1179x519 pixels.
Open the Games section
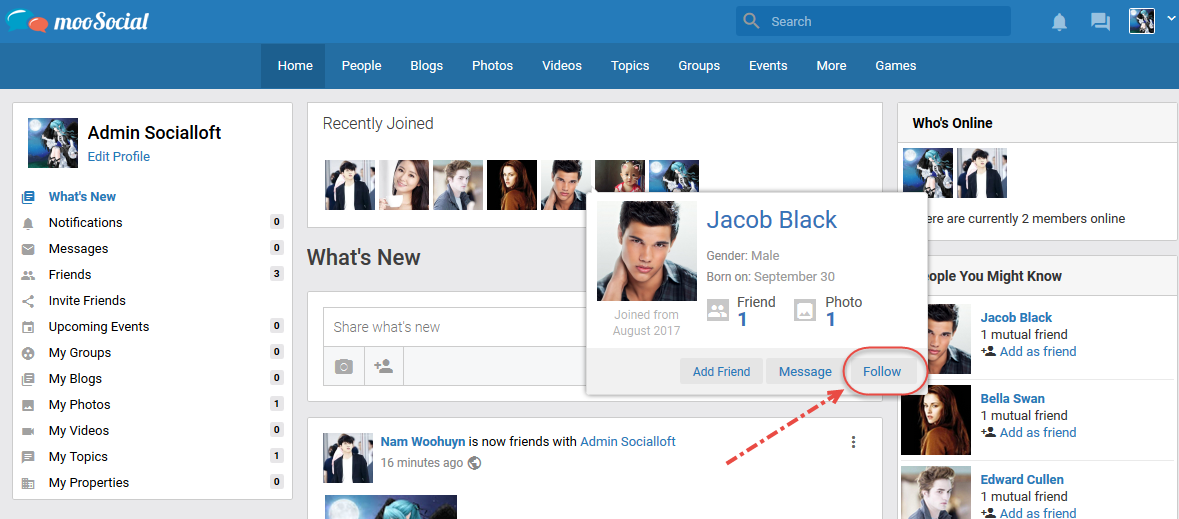click(x=896, y=65)
